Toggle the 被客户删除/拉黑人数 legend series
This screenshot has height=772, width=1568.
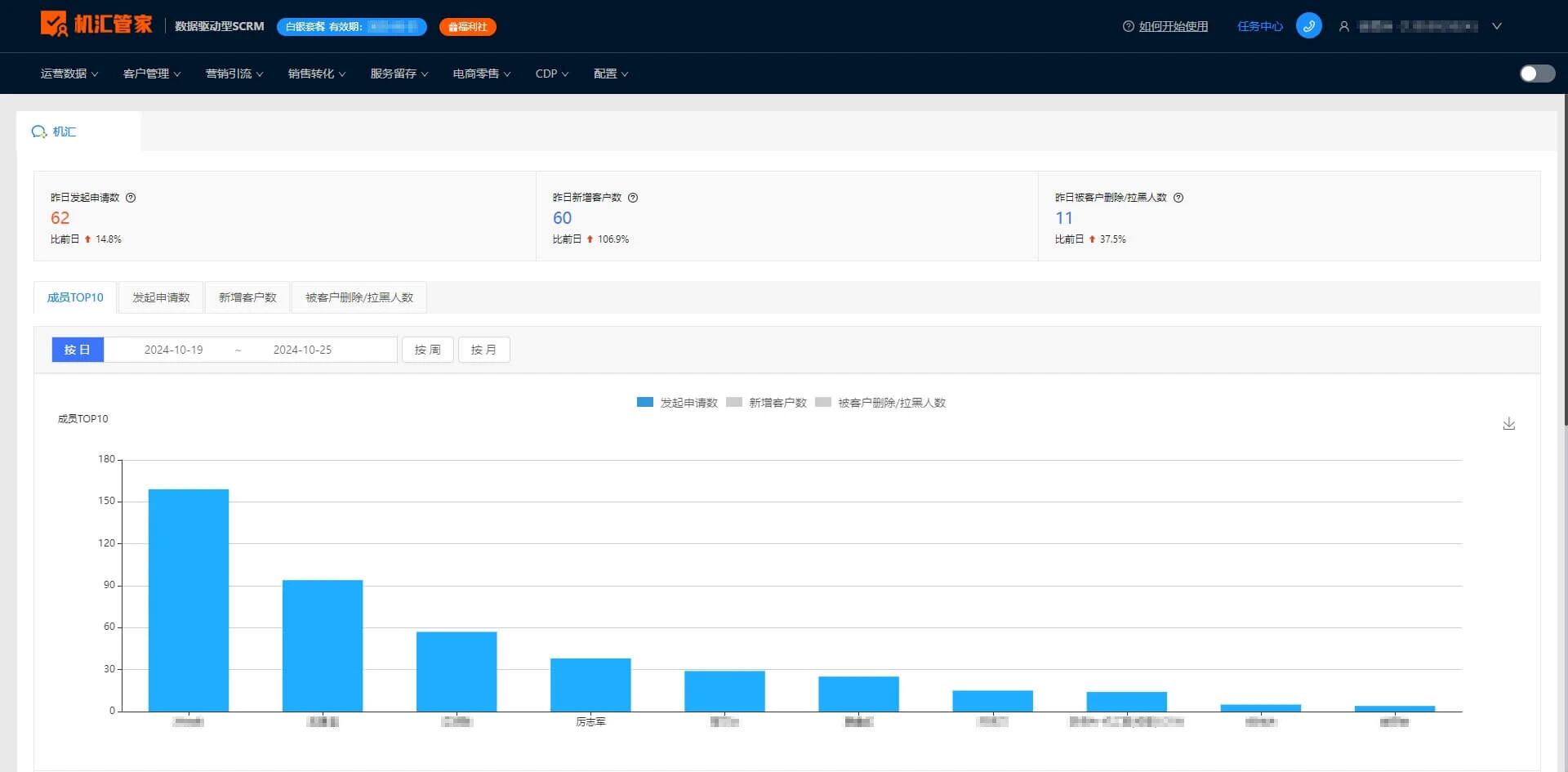(x=880, y=403)
